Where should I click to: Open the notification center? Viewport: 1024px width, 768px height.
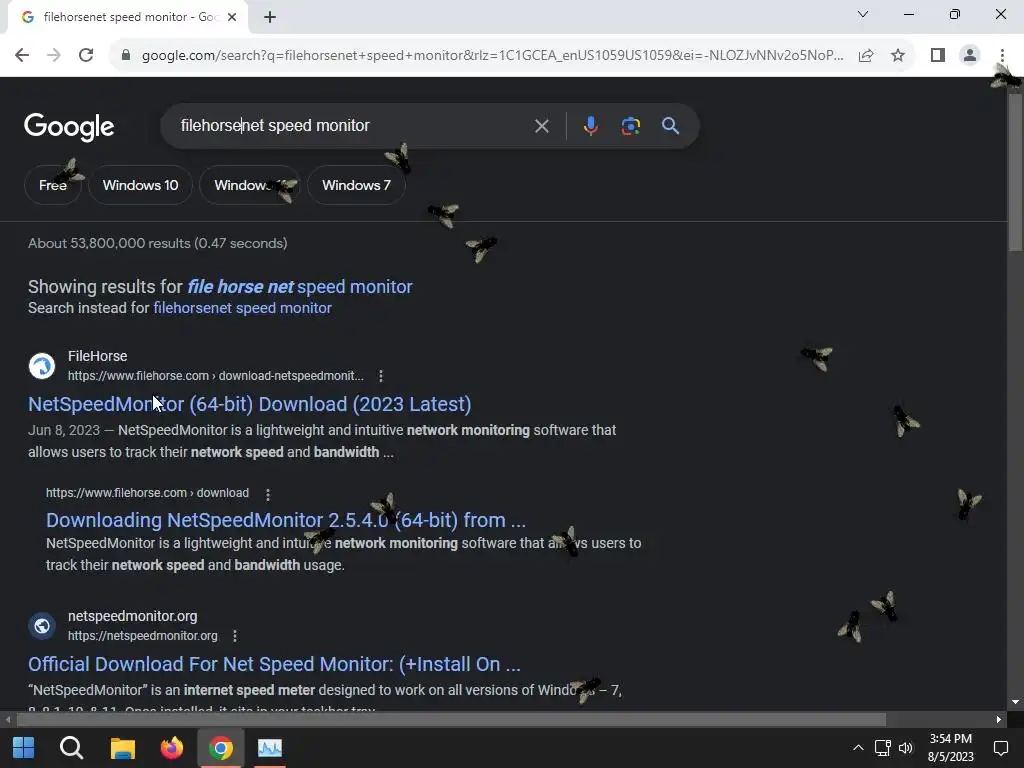click(x=1000, y=748)
